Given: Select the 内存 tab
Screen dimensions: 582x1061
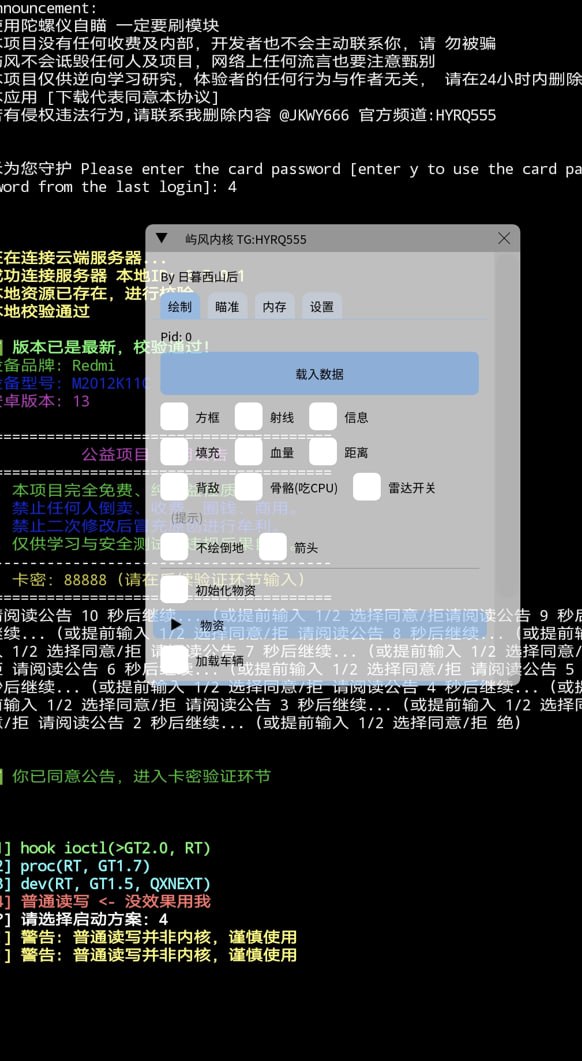Looking at the screenshot, I should tap(274, 307).
